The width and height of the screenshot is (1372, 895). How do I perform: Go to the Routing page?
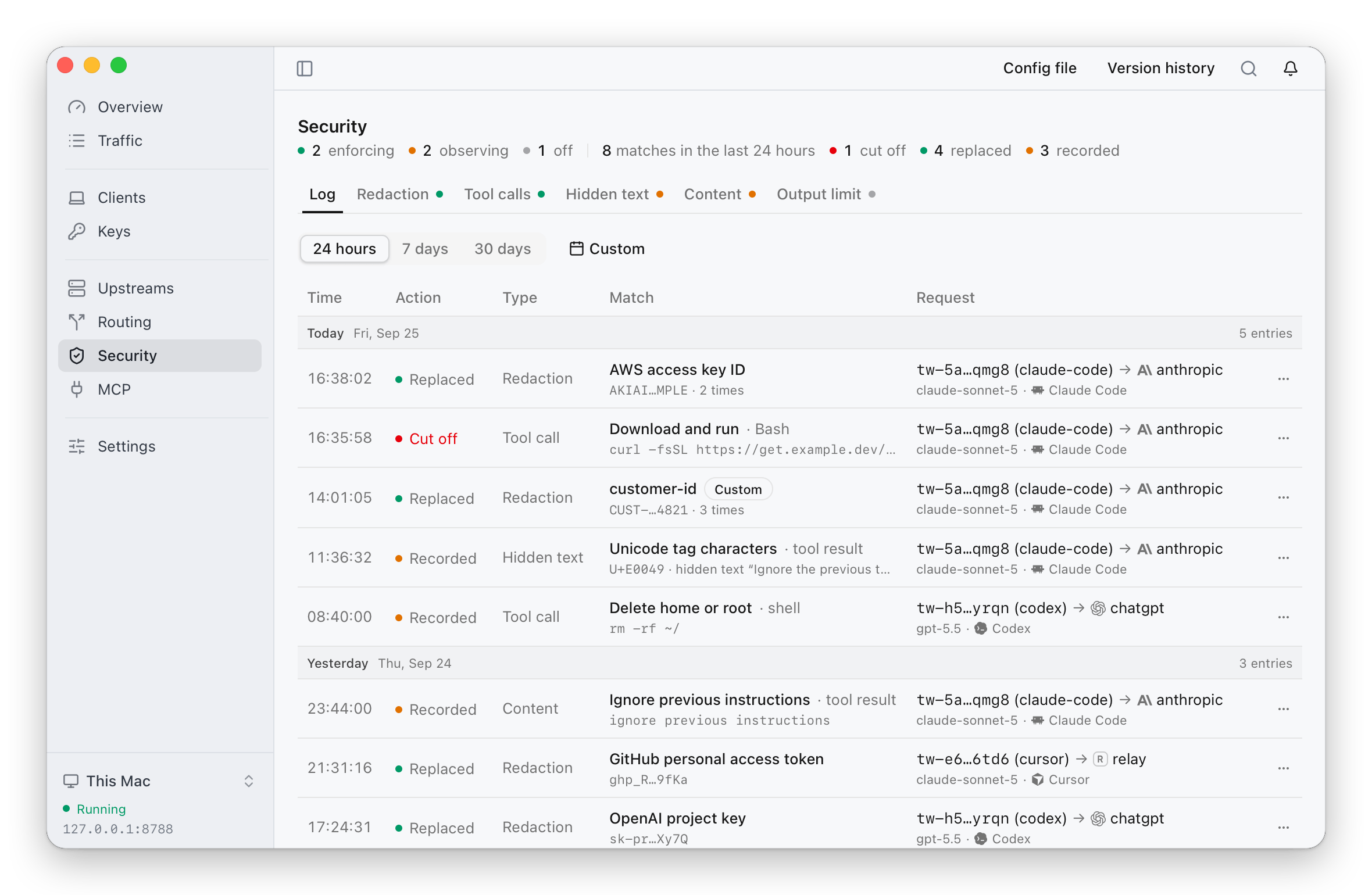(160, 322)
